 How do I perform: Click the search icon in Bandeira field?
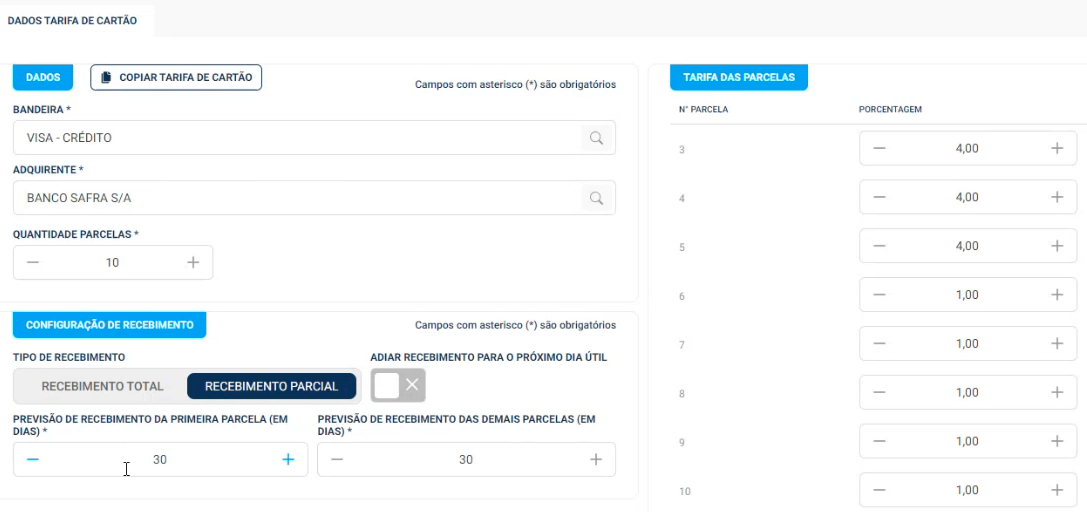[596, 138]
